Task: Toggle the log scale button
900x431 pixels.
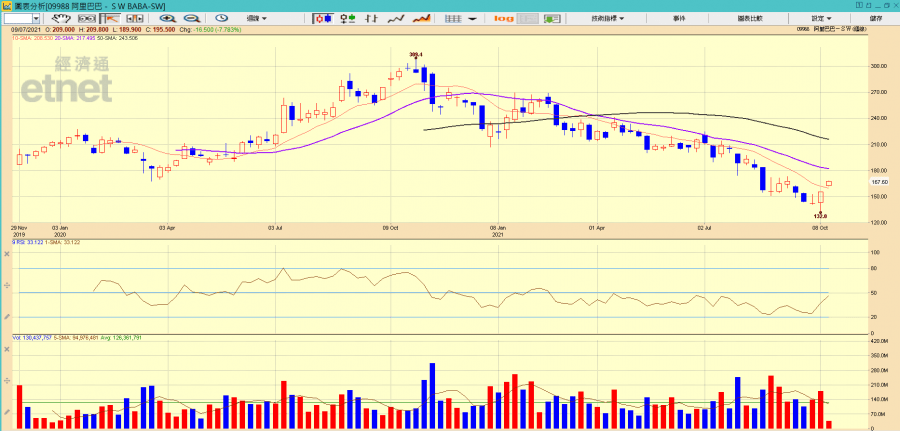Action: 503,18
